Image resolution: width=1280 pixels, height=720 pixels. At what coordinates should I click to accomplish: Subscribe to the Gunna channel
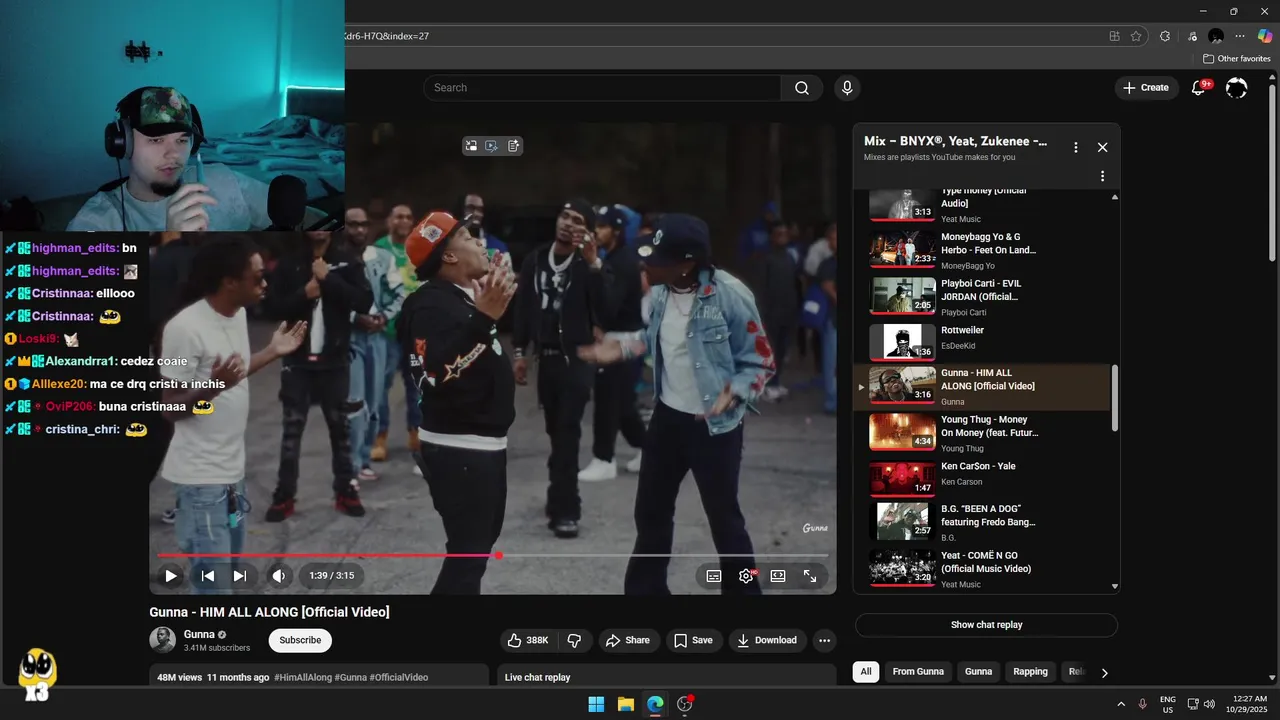point(300,640)
